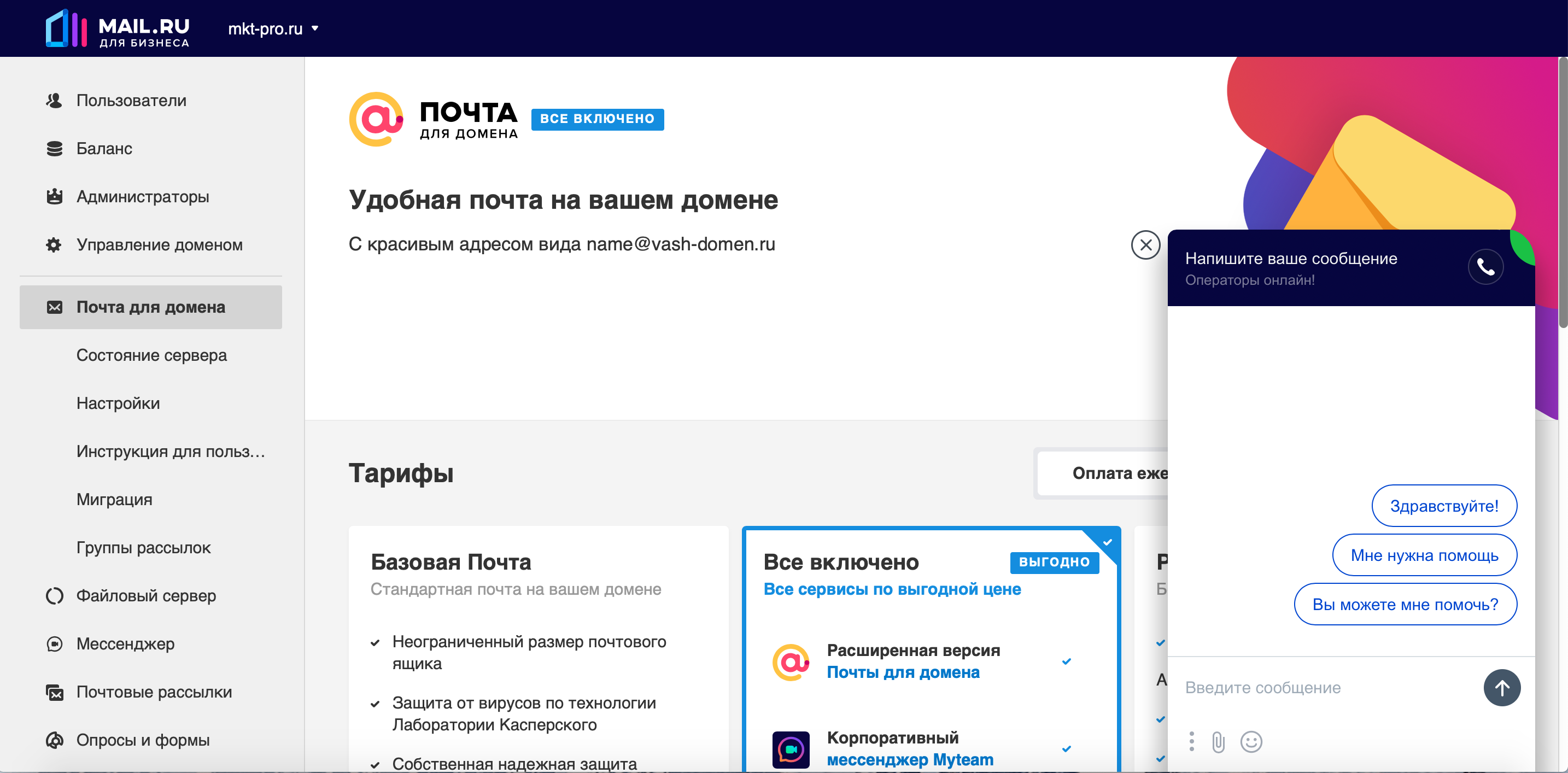Click the Опросы и формы icon

point(54,740)
